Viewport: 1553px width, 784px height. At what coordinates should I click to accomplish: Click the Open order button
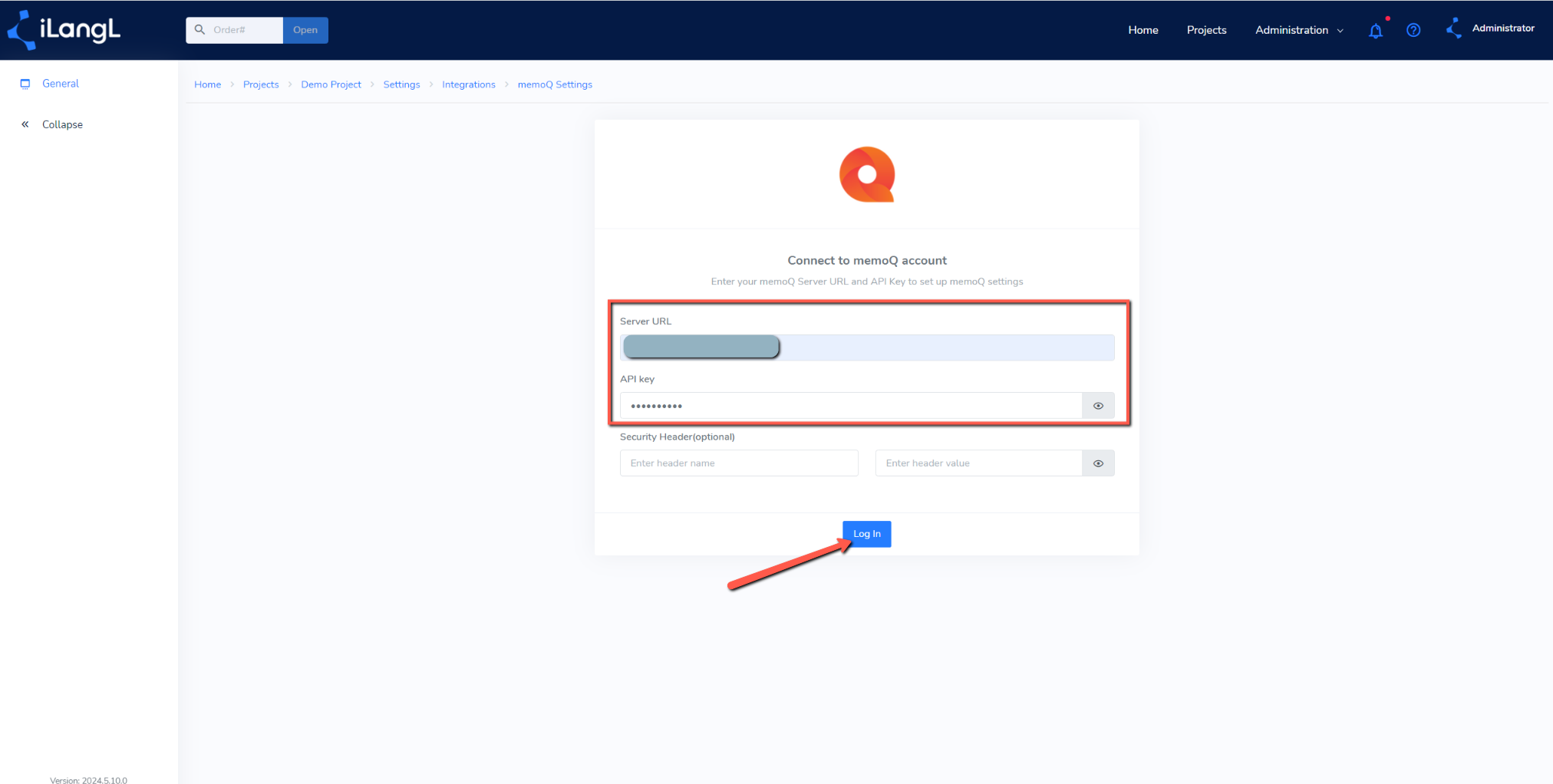pos(305,30)
